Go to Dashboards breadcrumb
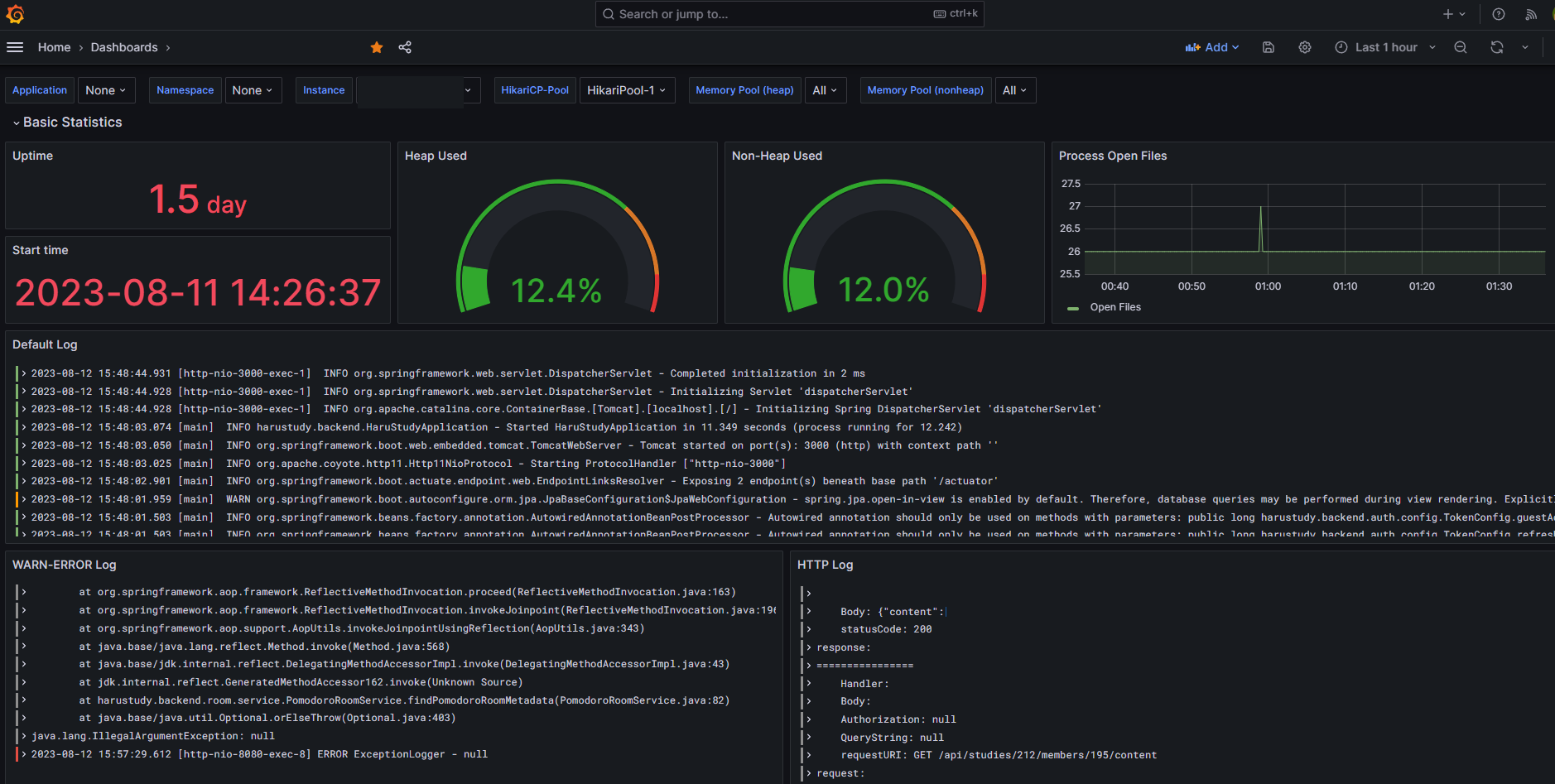The width and height of the screenshot is (1555, 784). (x=124, y=47)
